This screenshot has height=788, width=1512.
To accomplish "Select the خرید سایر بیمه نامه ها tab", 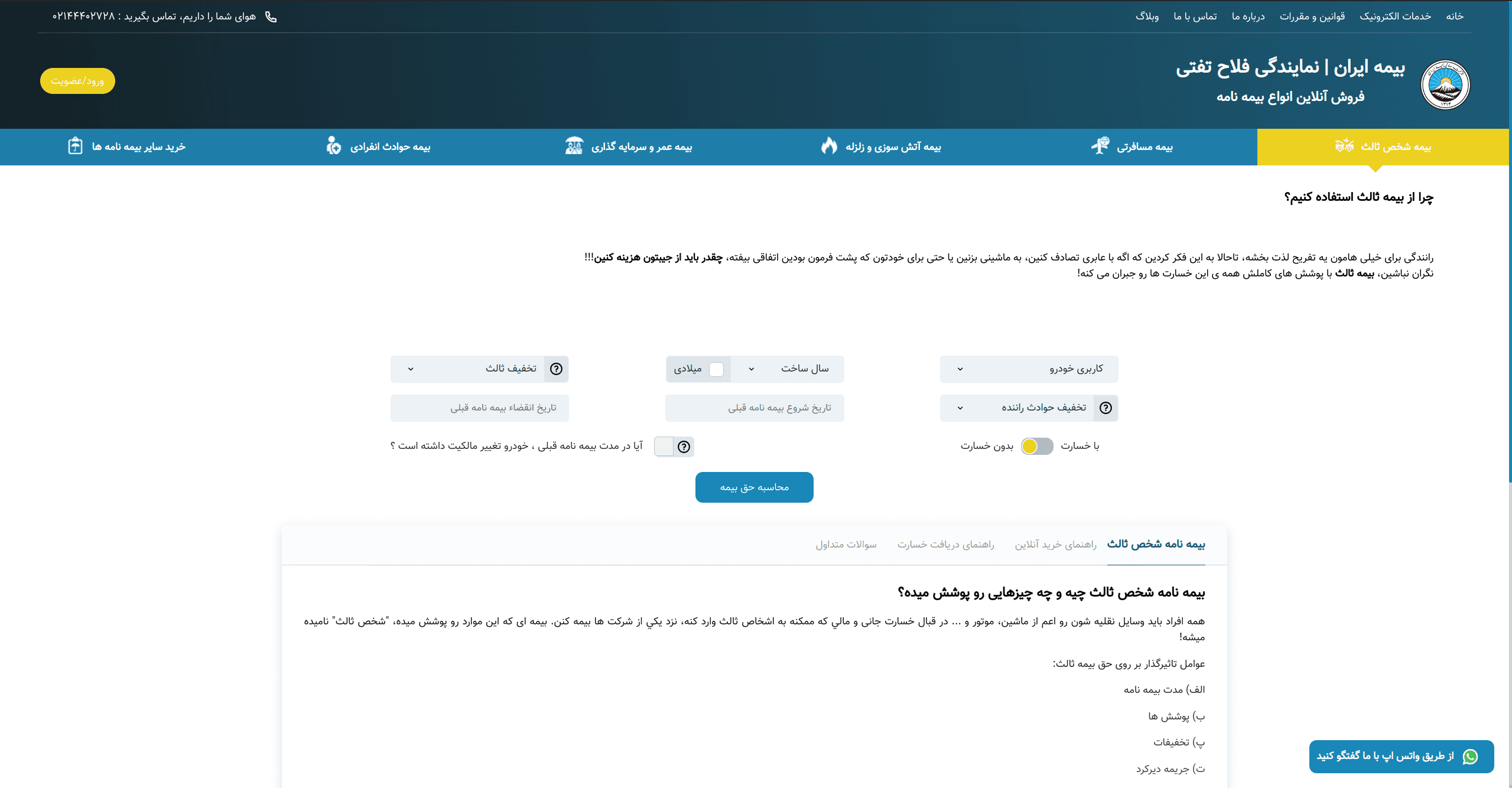I will [126, 146].
